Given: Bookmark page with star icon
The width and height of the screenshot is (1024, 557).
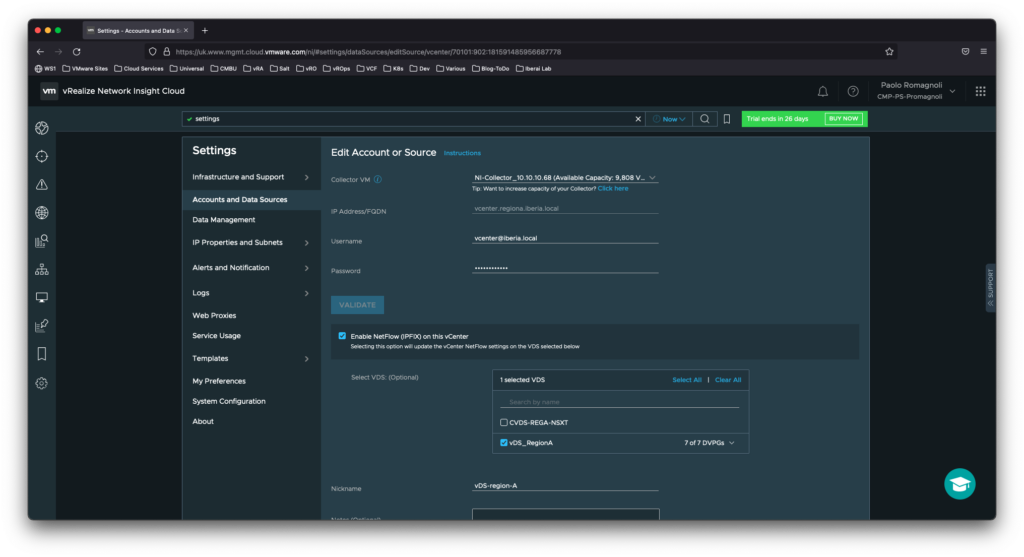Looking at the screenshot, I should point(889,52).
